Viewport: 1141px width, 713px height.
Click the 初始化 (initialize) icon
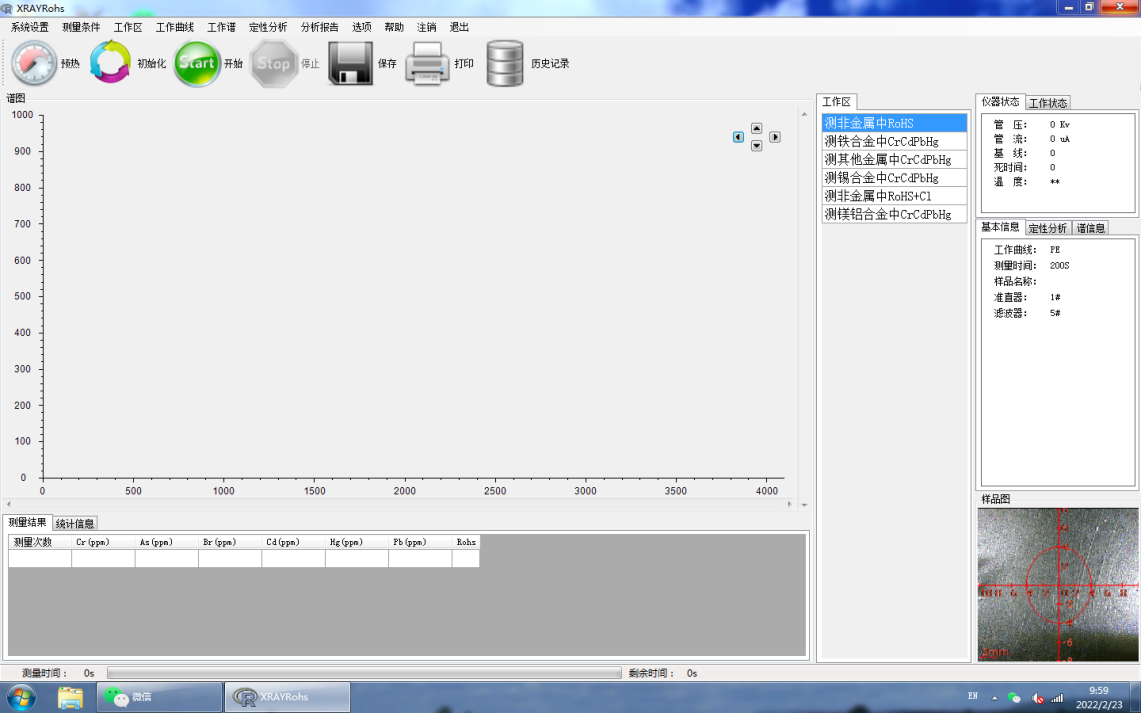[111, 62]
